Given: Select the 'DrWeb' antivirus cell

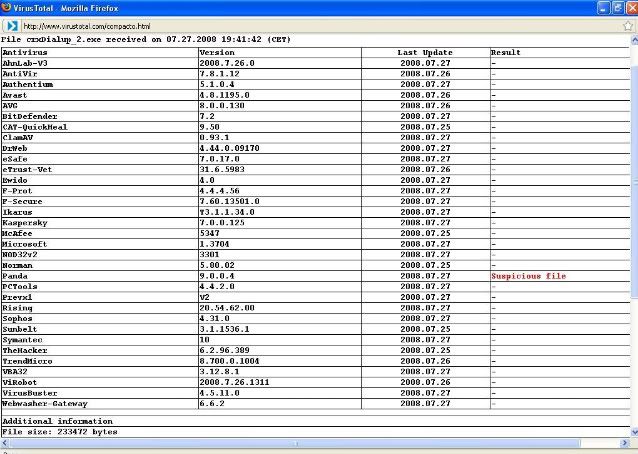Looking at the screenshot, I should point(100,148).
